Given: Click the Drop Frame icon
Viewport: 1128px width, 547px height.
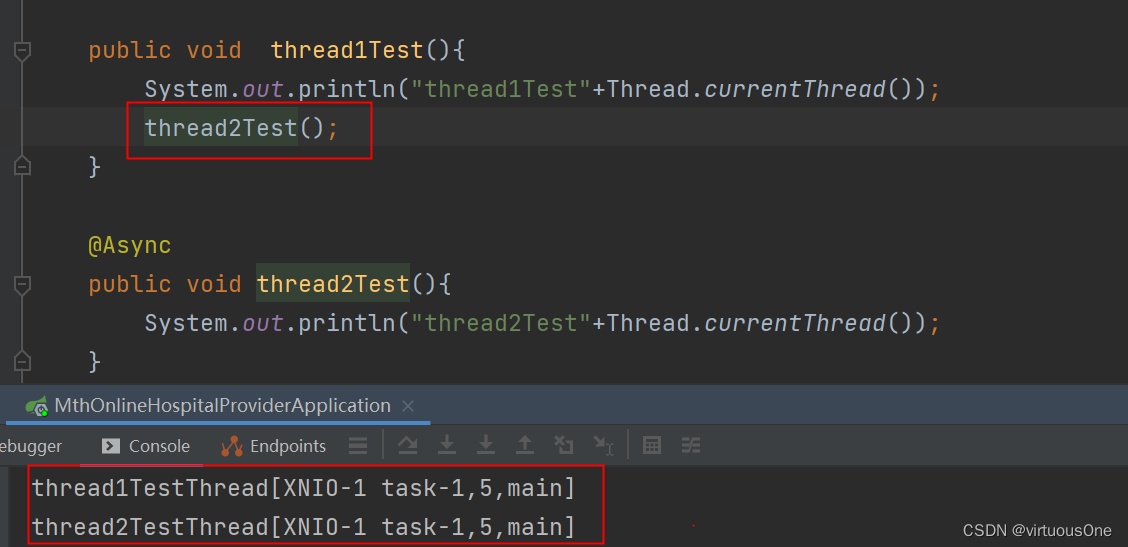Looking at the screenshot, I should click(564, 446).
